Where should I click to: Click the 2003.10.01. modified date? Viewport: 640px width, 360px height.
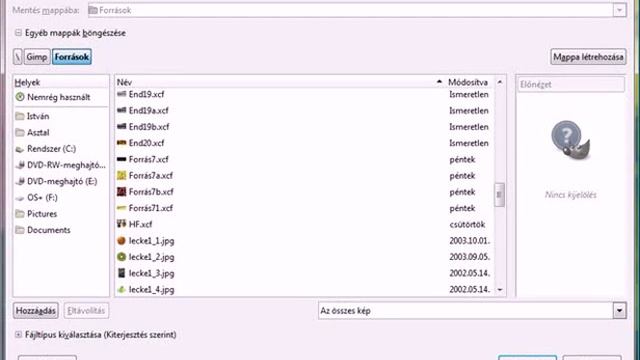470,241
